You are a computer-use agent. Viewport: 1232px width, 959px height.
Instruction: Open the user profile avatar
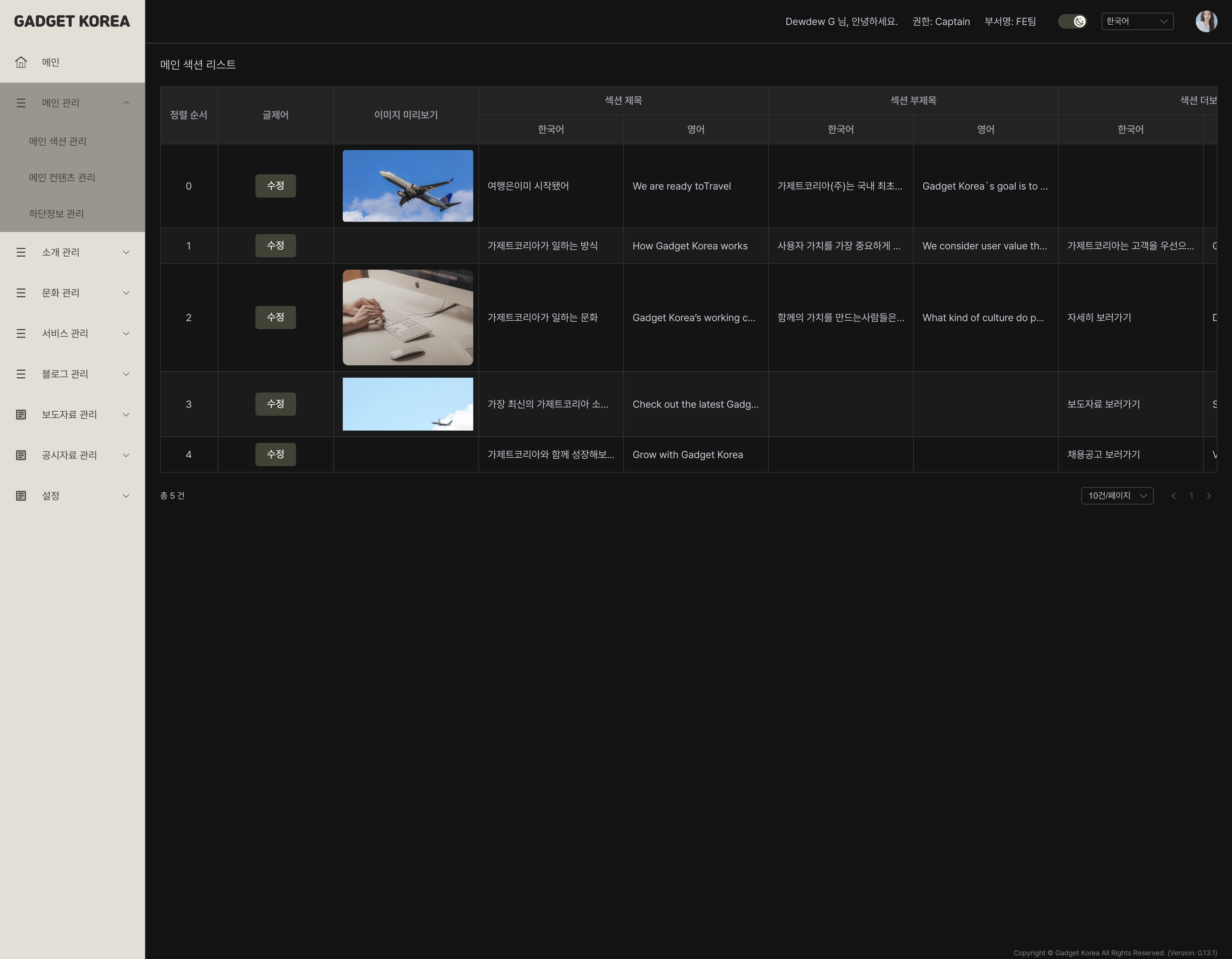point(1206,21)
